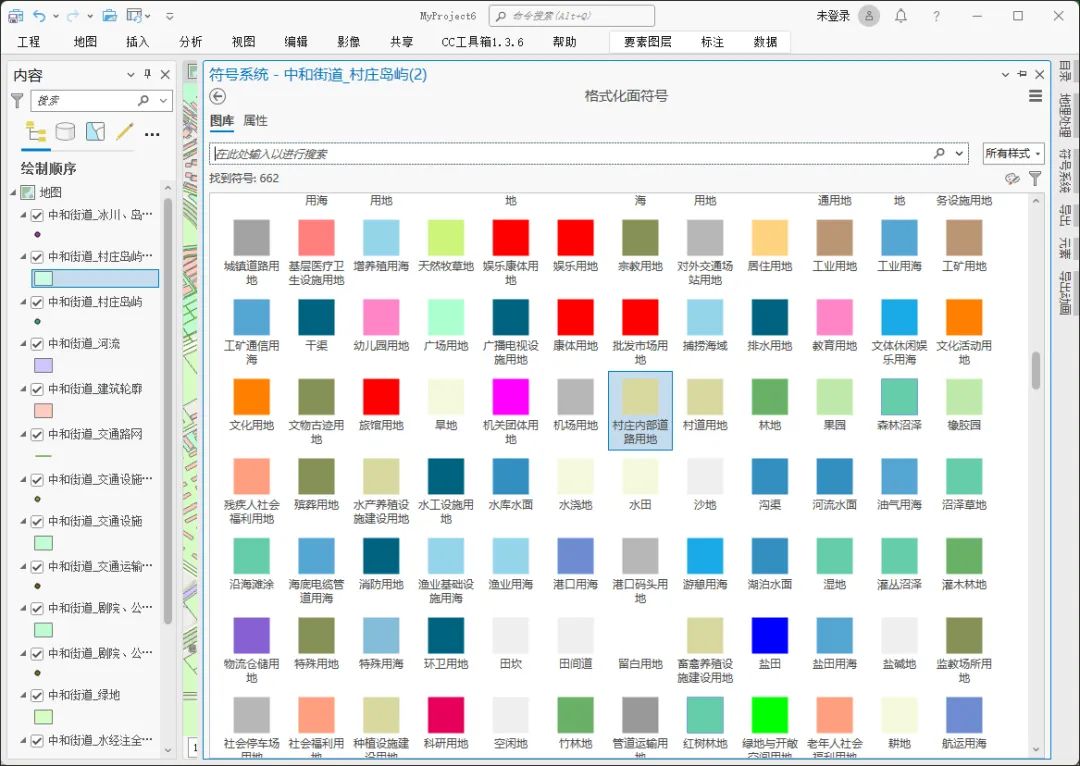The height and width of the screenshot is (766, 1080).
Task: Collapse the 中和街道_河流 layer node
Action: click(23, 343)
